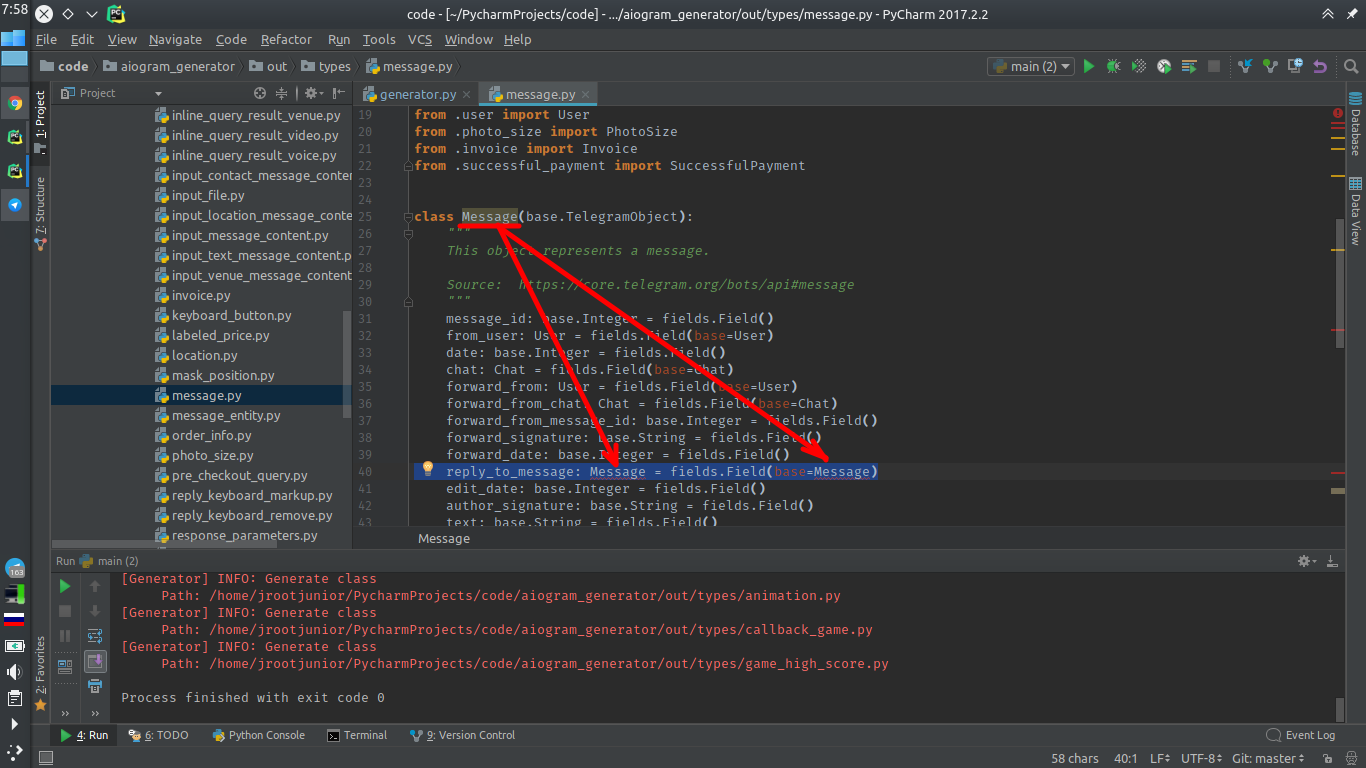The width and height of the screenshot is (1366, 768).
Task: Restore layout icon in Run panel
Action: coord(65,665)
